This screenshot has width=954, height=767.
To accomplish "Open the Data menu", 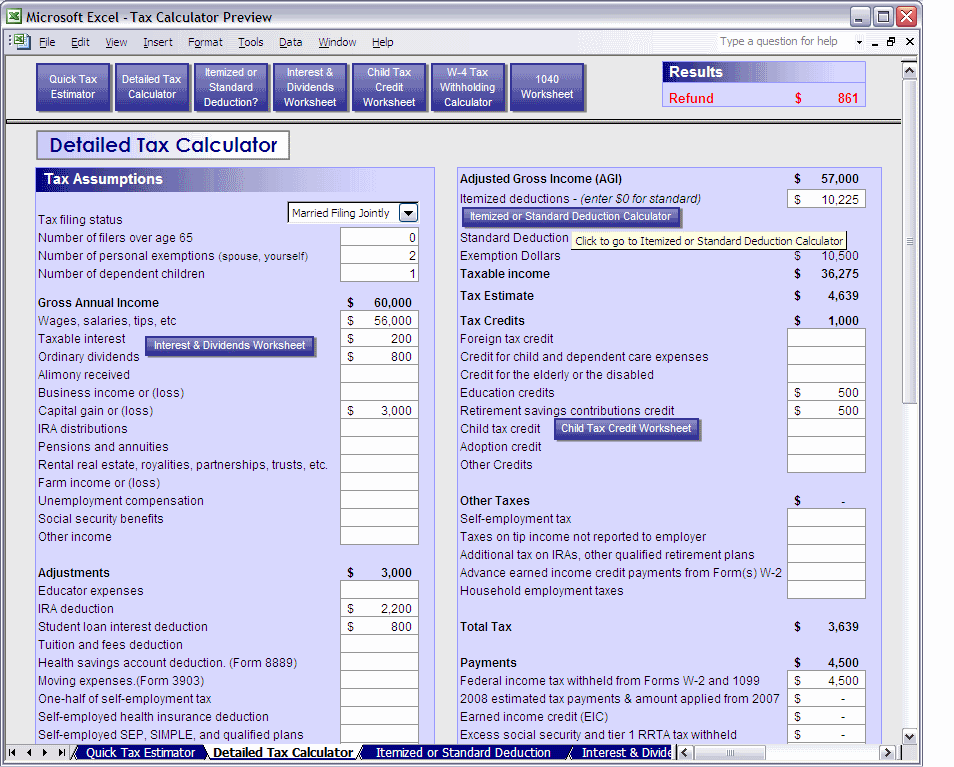I will 291,42.
